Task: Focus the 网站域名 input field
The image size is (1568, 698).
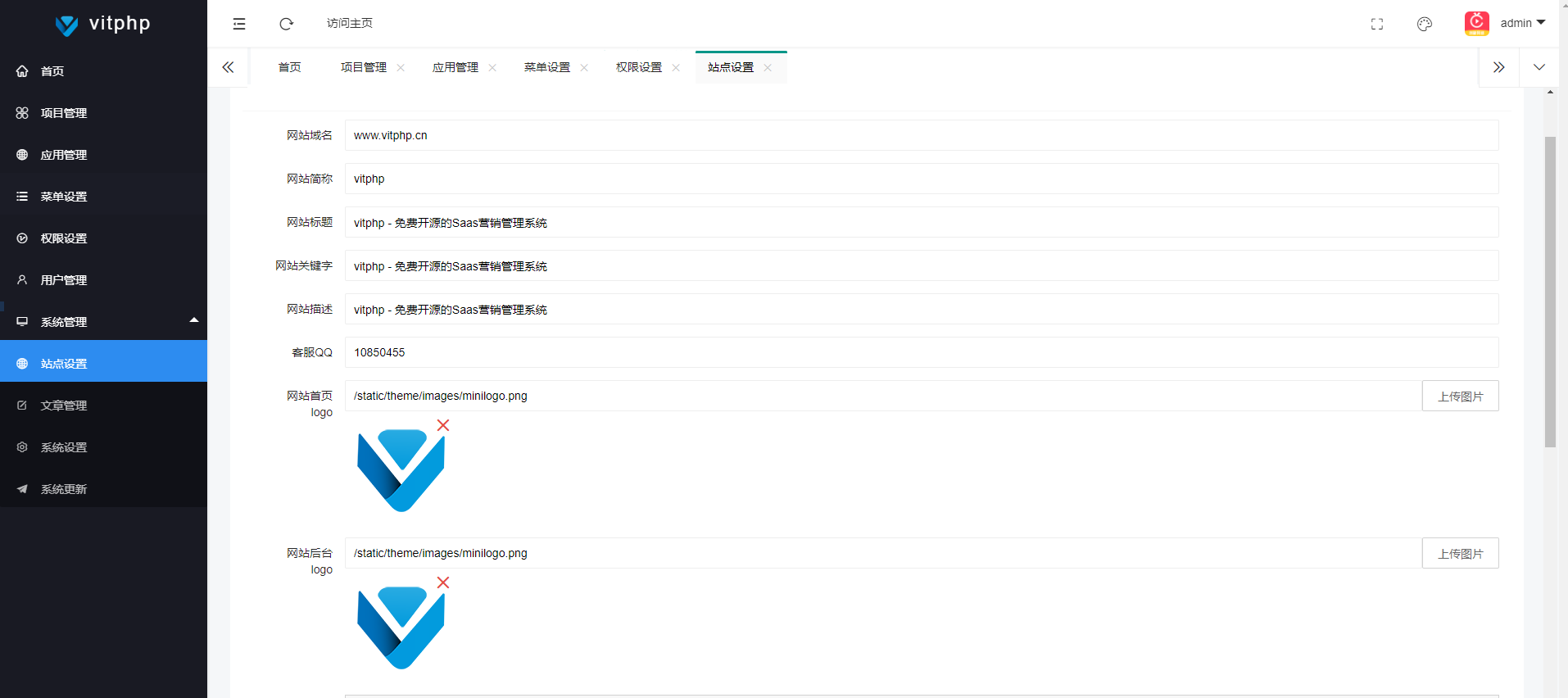Action: (x=922, y=135)
